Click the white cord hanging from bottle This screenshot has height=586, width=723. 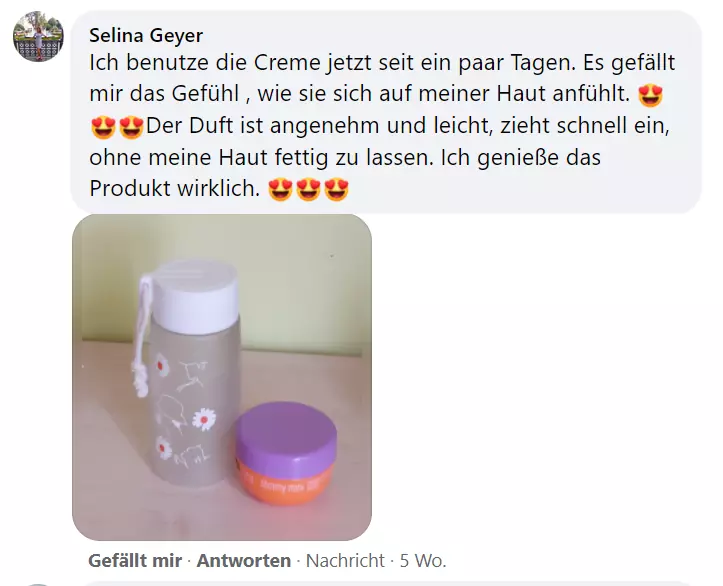point(142,337)
